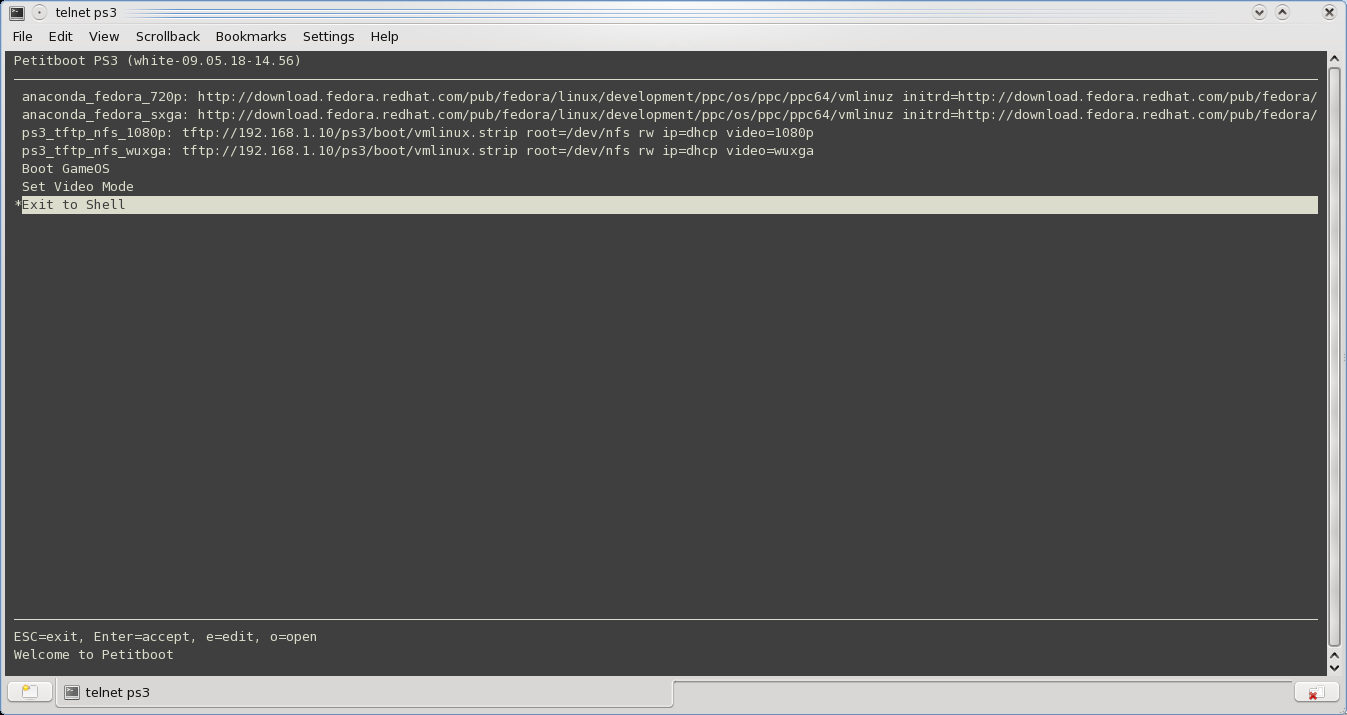Screen dimensions: 1347x715
Task: Toggle the on-all-desktops pin icon
Action: pyautogui.click(x=39, y=12)
